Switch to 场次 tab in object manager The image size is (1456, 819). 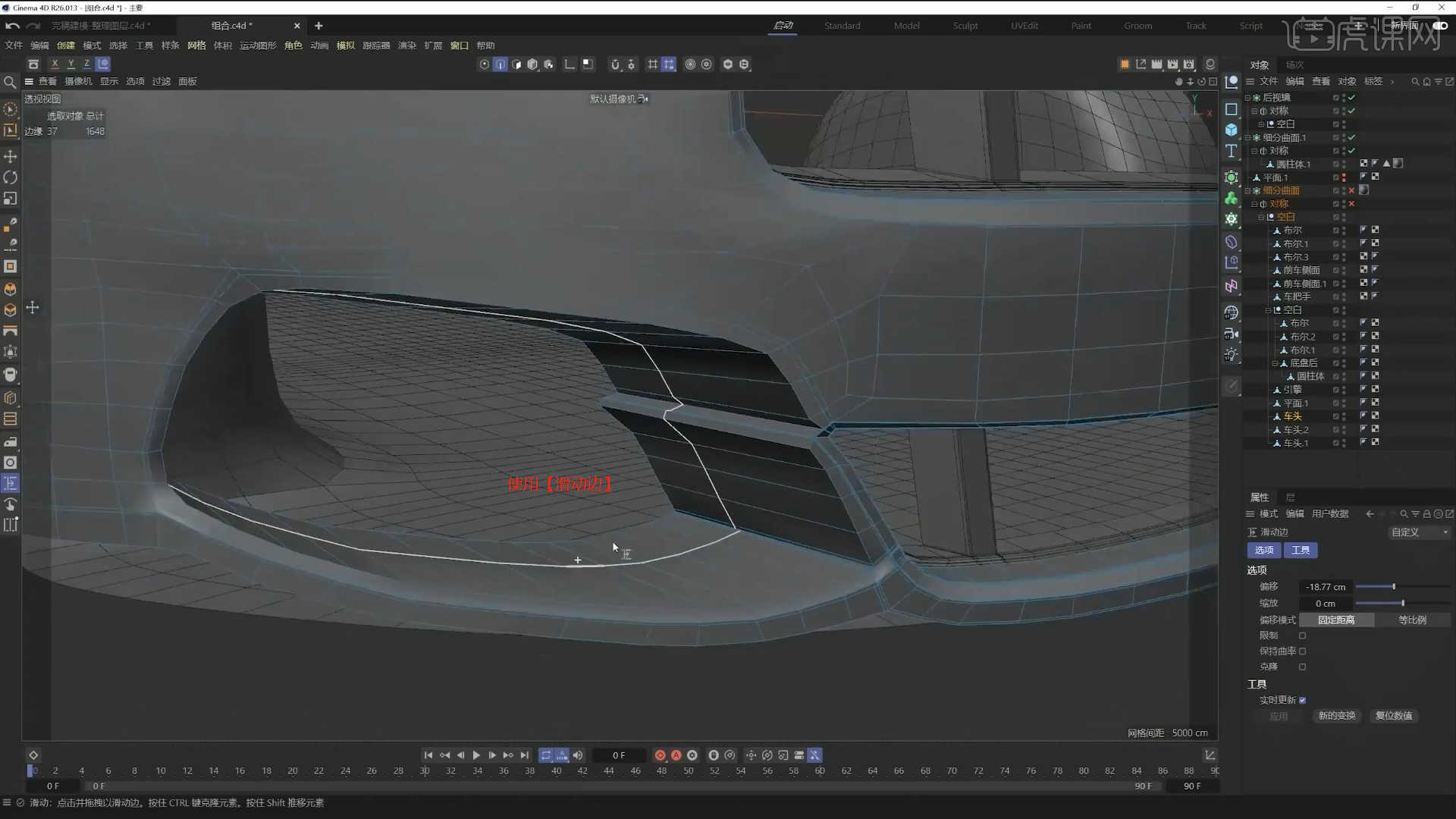[1294, 64]
